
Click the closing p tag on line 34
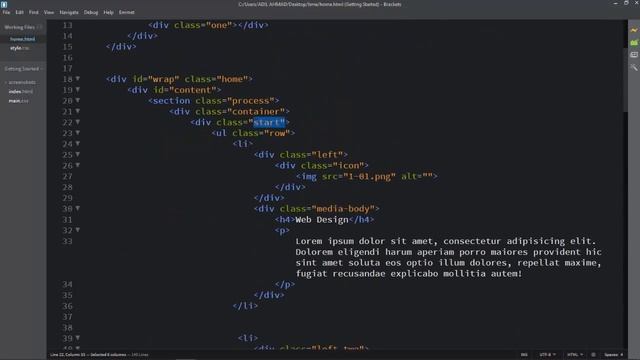click(x=284, y=284)
